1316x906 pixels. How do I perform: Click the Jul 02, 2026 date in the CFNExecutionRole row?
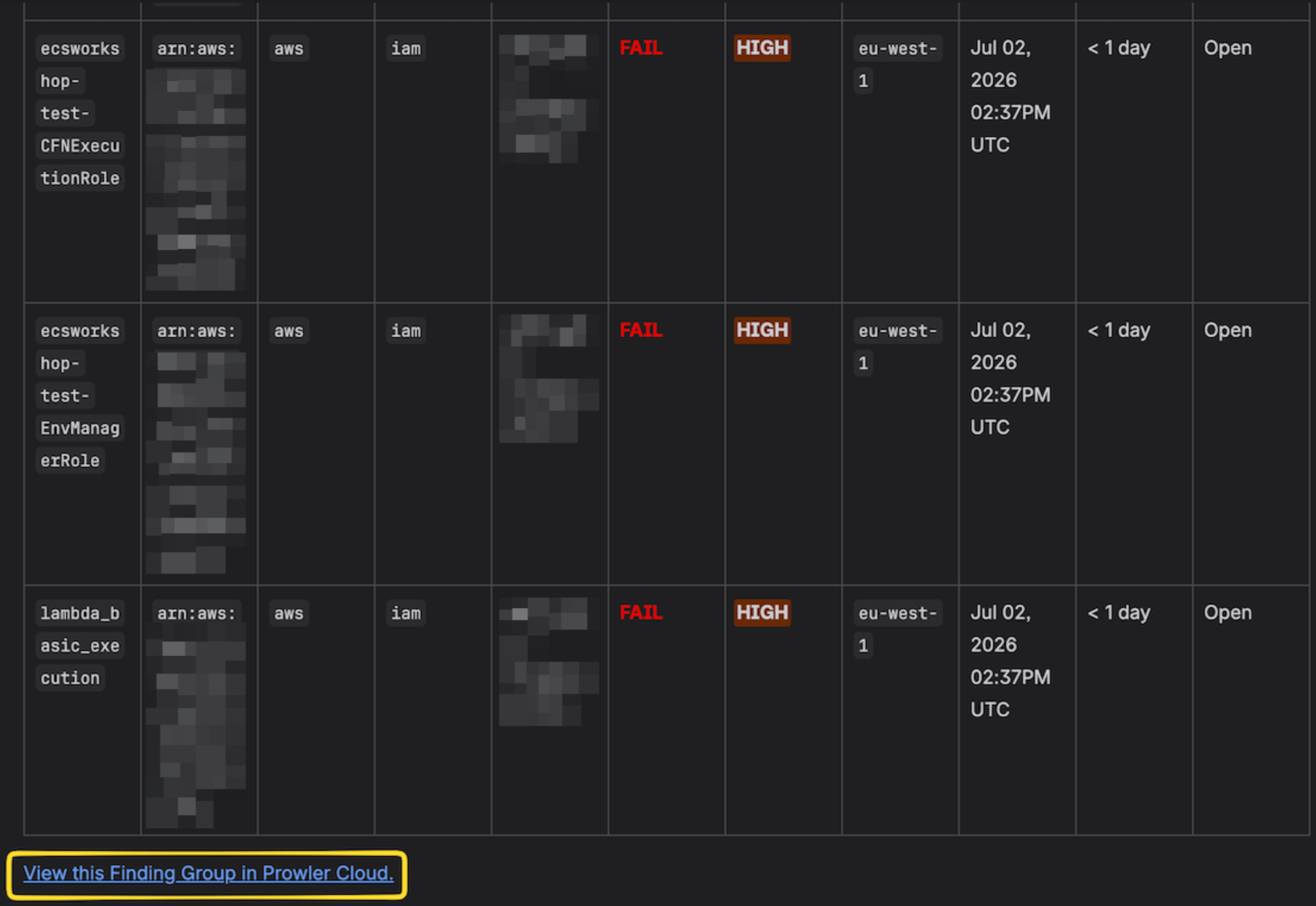(x=1011, y=96)
